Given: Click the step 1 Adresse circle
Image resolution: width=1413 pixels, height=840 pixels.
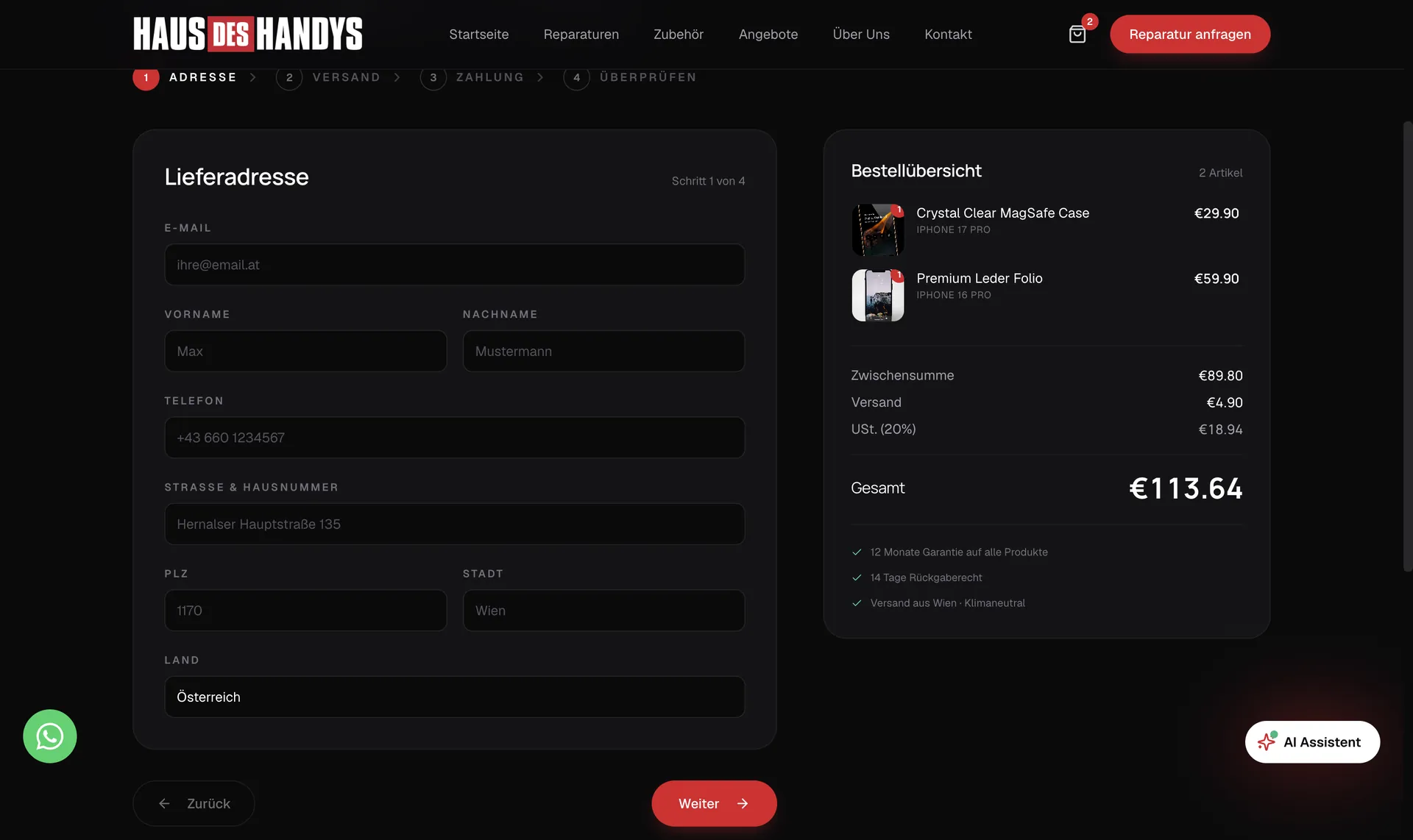Looking at the screenshot, I should [146, 77].
